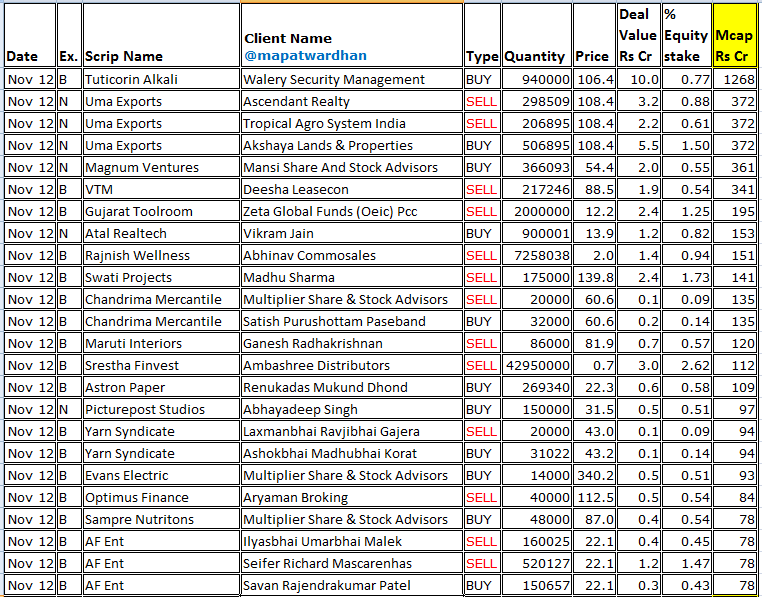Click Satish Purushottam Paseband cell
The height and width of the screenshot is (597, 762).
[x=352, y=321]
